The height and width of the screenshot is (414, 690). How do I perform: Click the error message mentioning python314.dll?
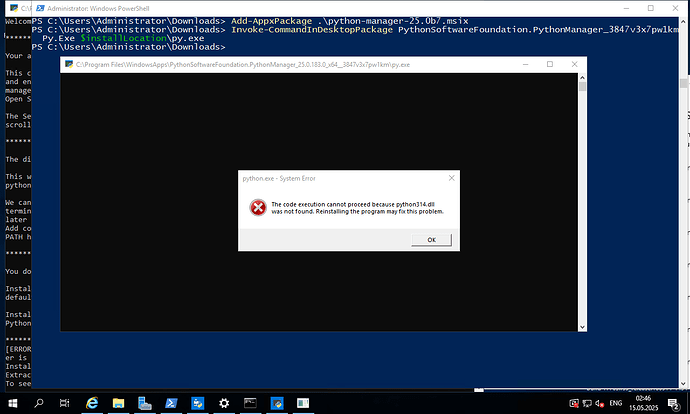[x=357, y=208]
